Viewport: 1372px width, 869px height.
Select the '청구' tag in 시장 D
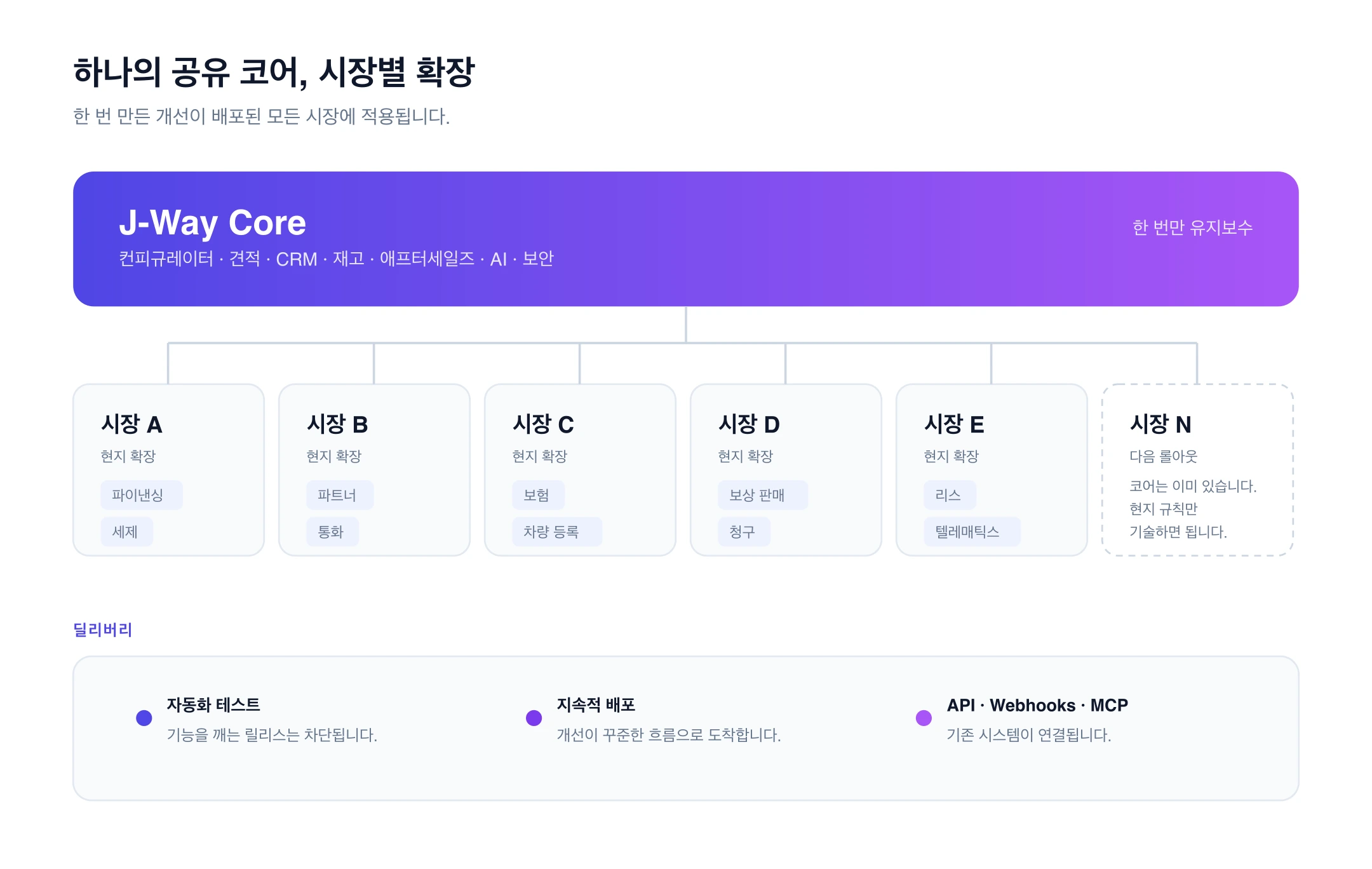click(x=744, y=532)
